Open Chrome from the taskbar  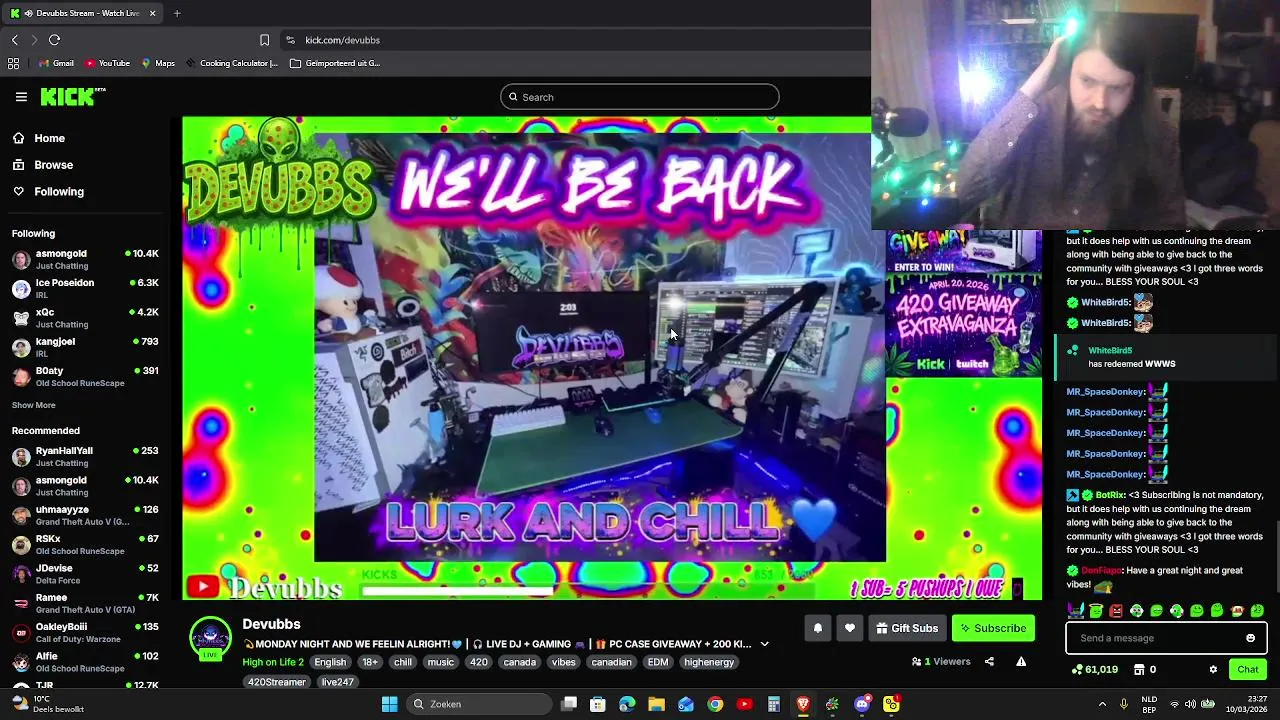pyautogui.click(x=715, y=704)
